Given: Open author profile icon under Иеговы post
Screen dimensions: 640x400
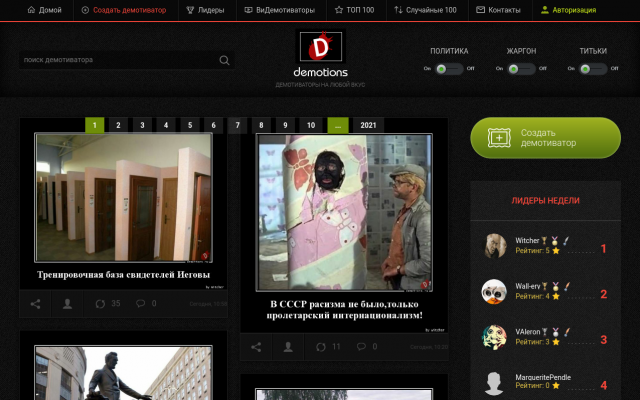Looking at the screenshot, I should [67, 304].
